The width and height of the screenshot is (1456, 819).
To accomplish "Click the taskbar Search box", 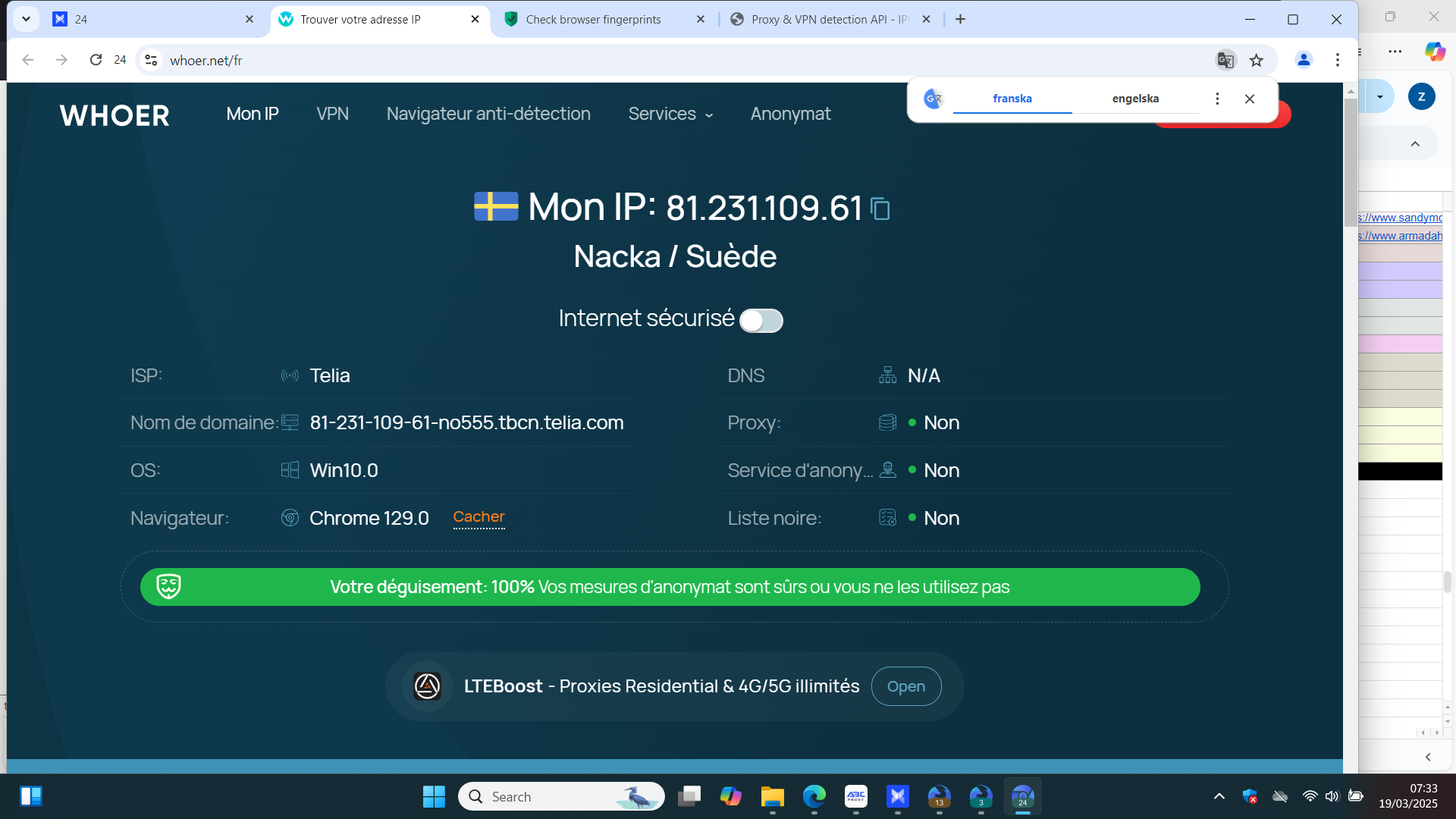I will click(x=561, y=796).
